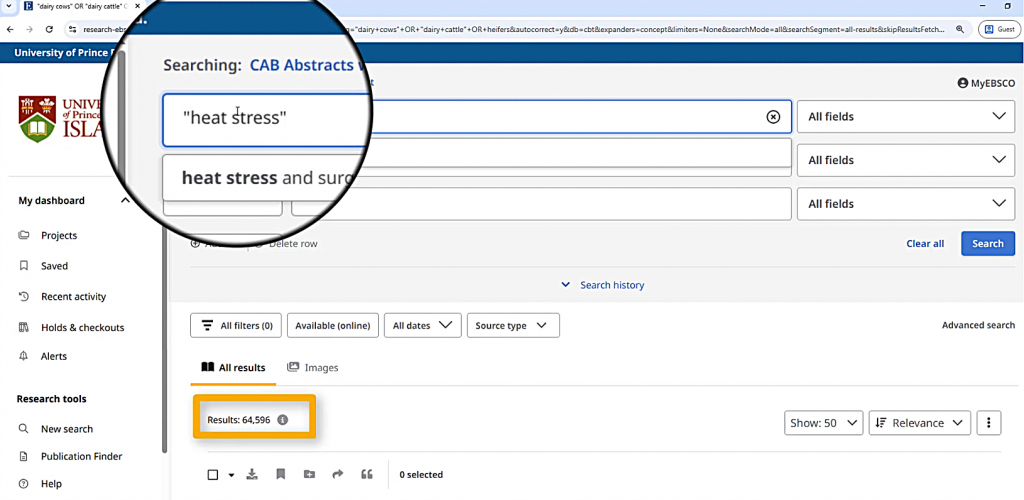
Task: Switch to the Images tab
Action: [312, 367]
